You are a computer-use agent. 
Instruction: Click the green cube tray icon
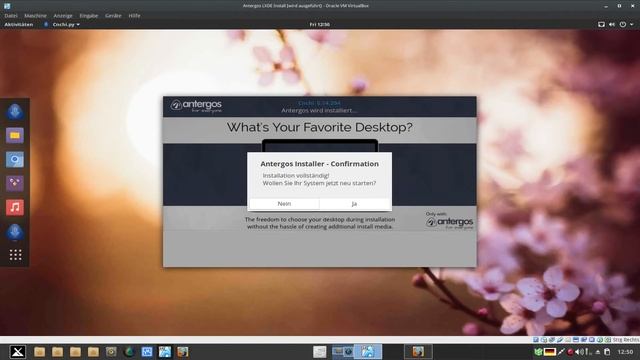pyautogui.click(x=538, y=352)
